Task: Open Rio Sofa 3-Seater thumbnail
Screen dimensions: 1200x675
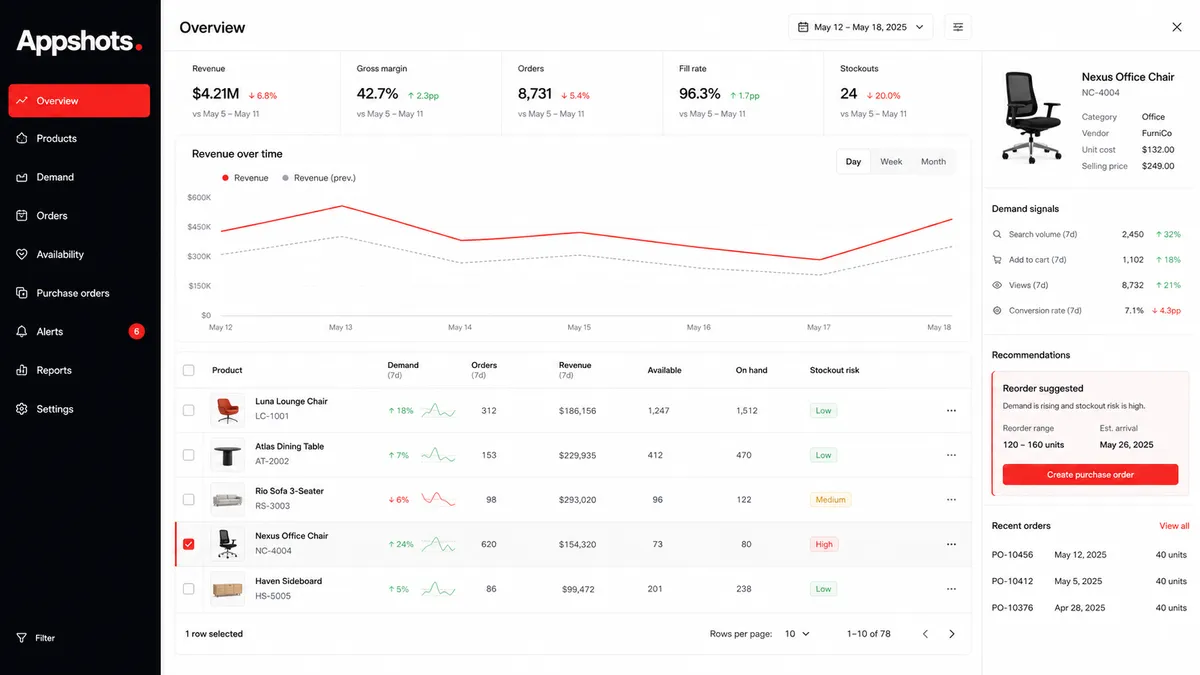Action: 228,499
